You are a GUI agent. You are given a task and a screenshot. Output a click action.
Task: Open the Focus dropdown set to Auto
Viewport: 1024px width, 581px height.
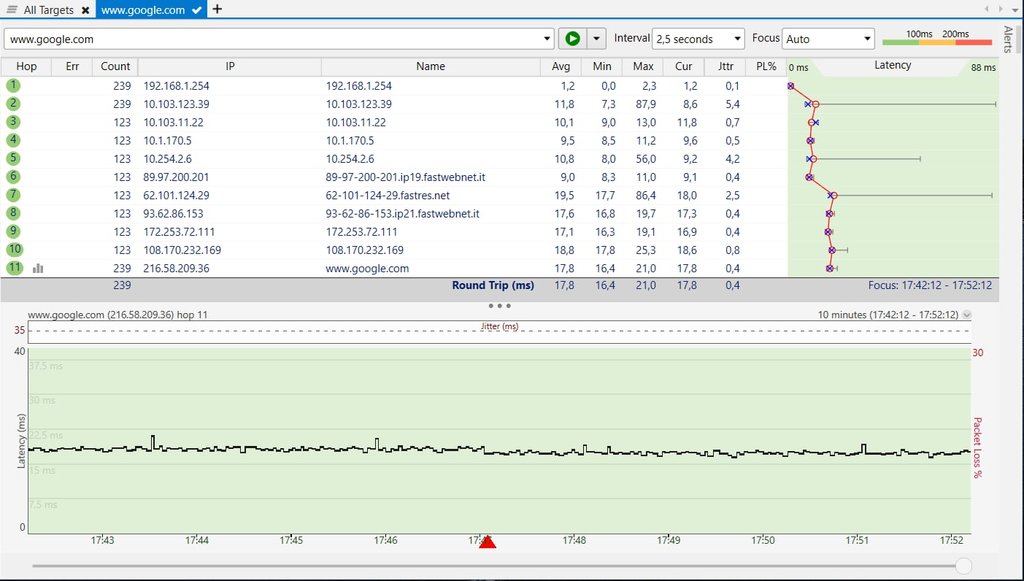pyautogui.click(x=828, y=39)
